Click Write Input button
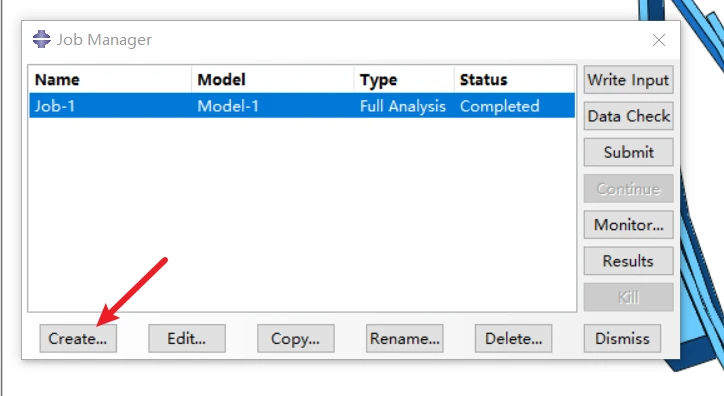This screenshot has width=724, height=396. 628,80
